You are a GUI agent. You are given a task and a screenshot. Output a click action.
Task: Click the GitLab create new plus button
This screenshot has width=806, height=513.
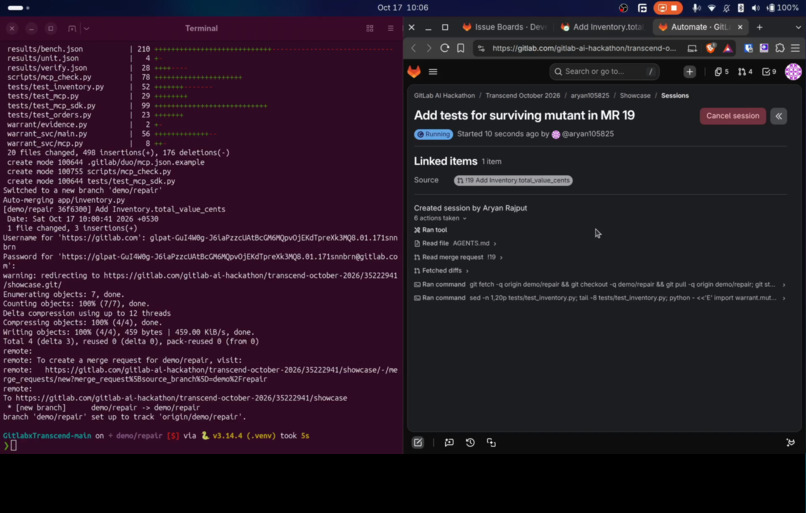[x=689, y=71]
